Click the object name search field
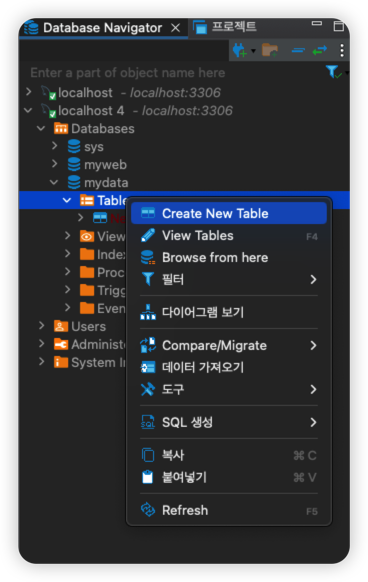 click(175, 73)
